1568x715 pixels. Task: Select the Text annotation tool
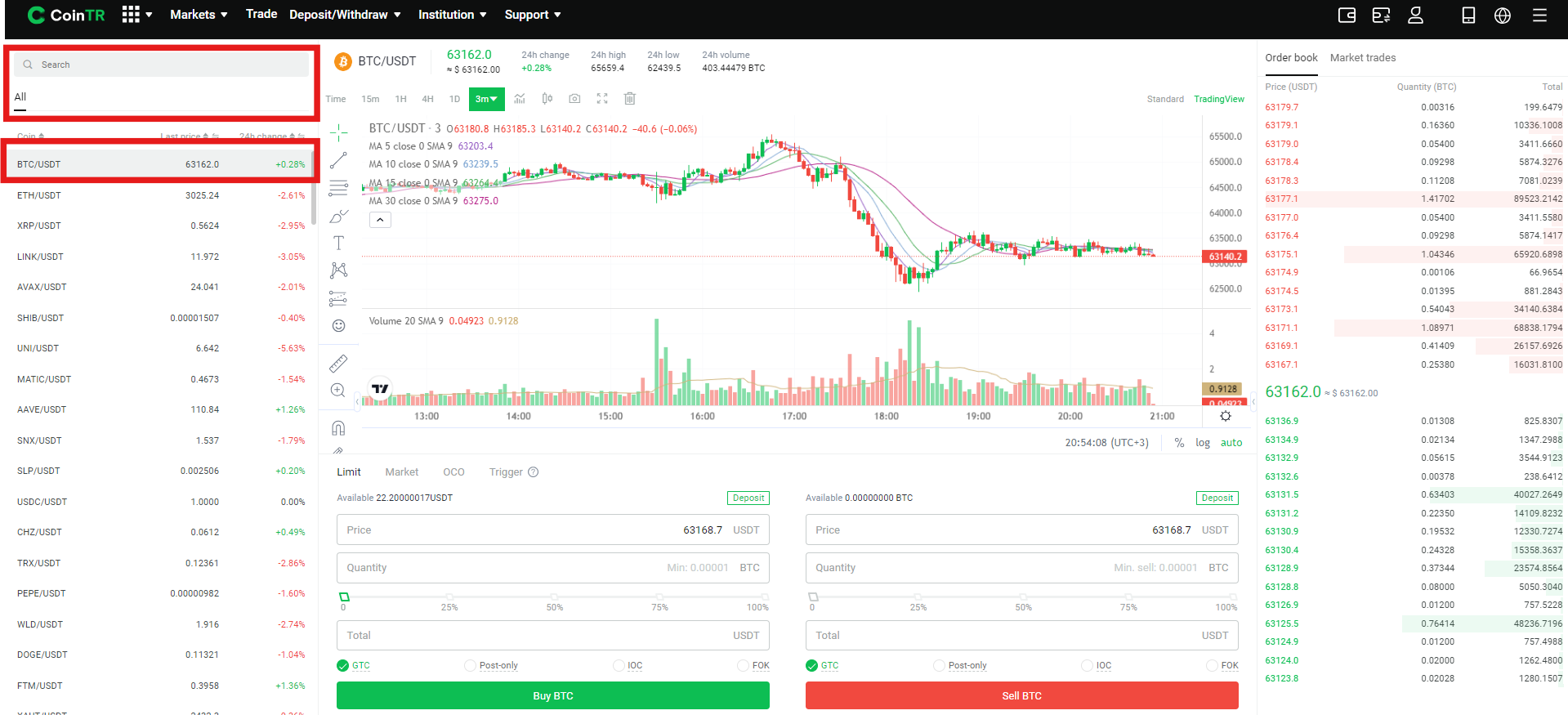pyautogui.click(x=338, y=243)
